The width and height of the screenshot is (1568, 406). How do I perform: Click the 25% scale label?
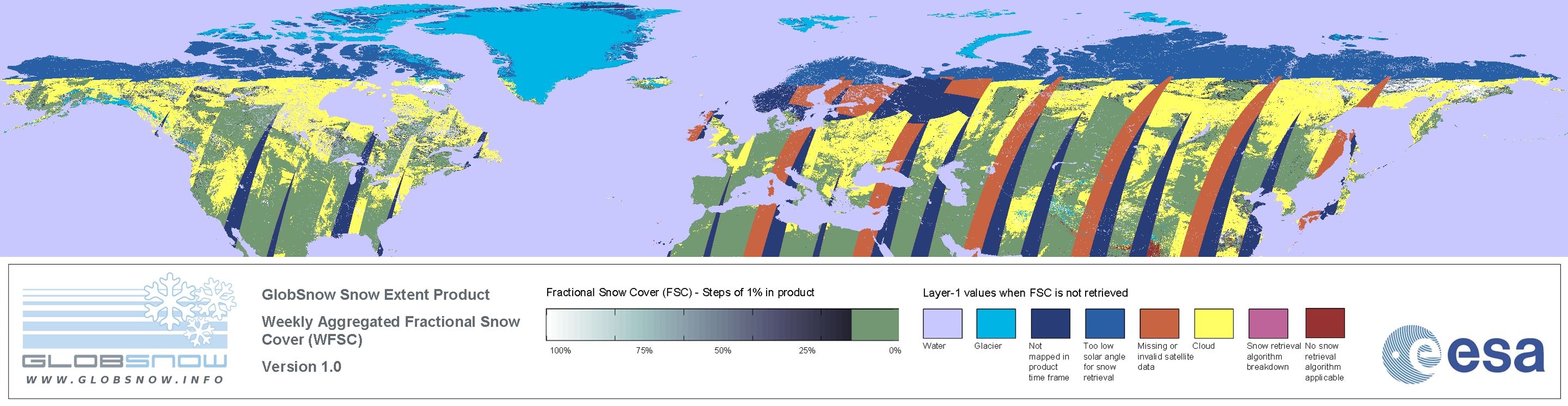(807, 350)
